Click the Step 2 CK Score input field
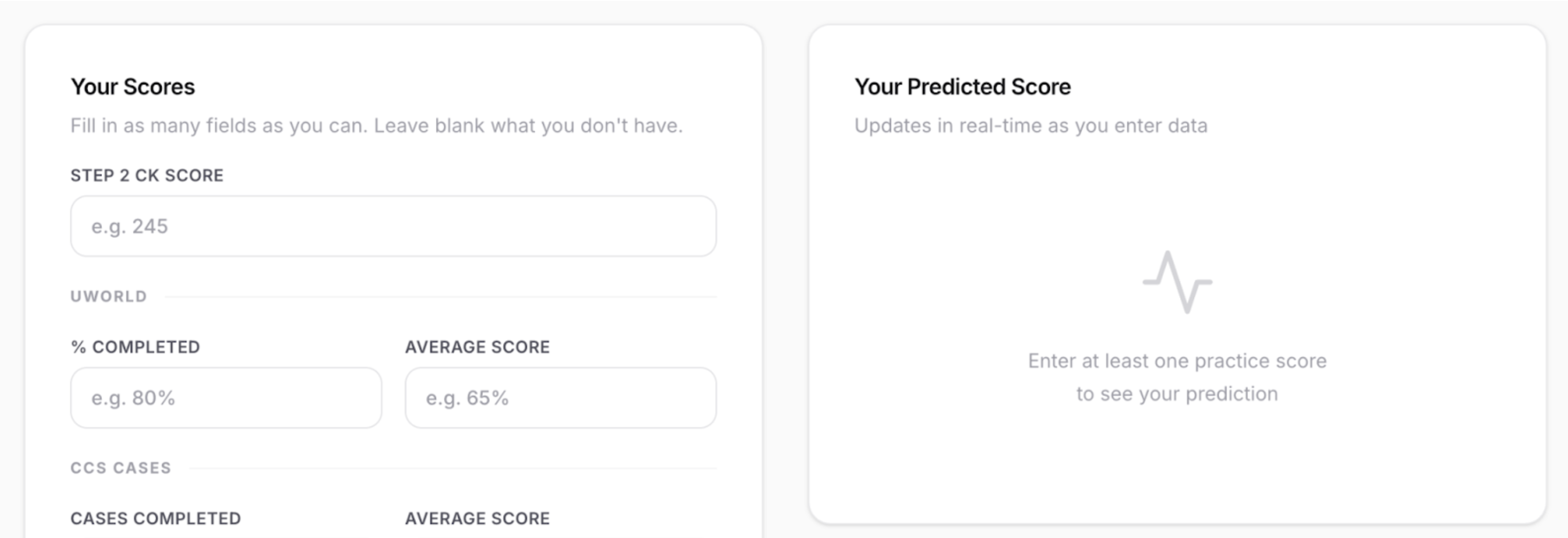Screen dimensions: 1568x538 coord(394,225)
